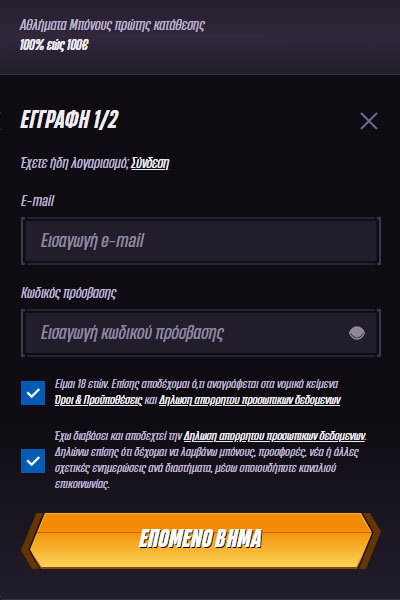Uncheck the Είμαι 18 ετών checkbox

click(x=33, y=393)
